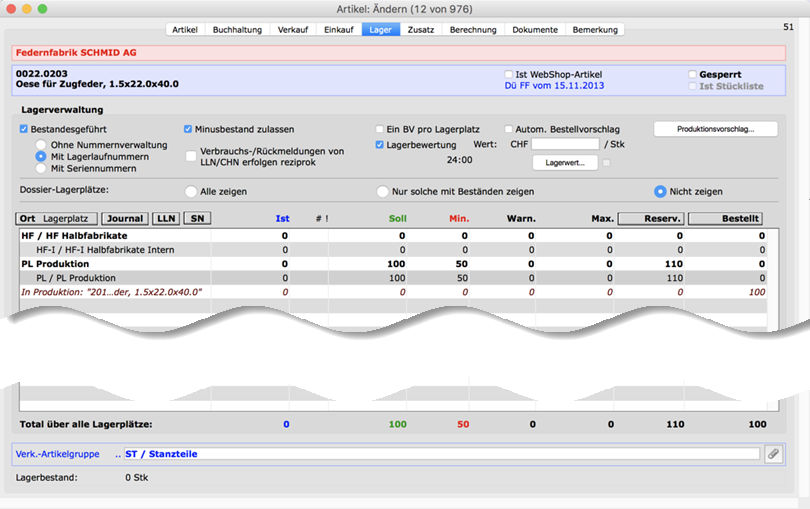
Task: Click the Verk.-Artikelgruppe link label
Action: coord(57,454)
